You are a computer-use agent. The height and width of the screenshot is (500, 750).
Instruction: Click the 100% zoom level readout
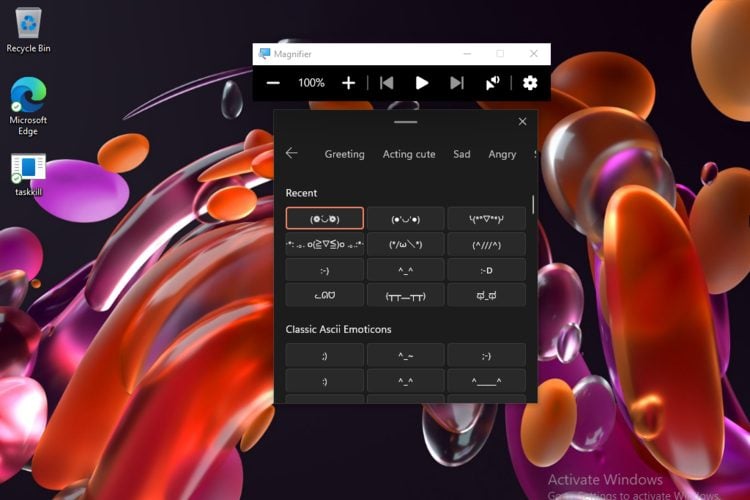(311, 83)
